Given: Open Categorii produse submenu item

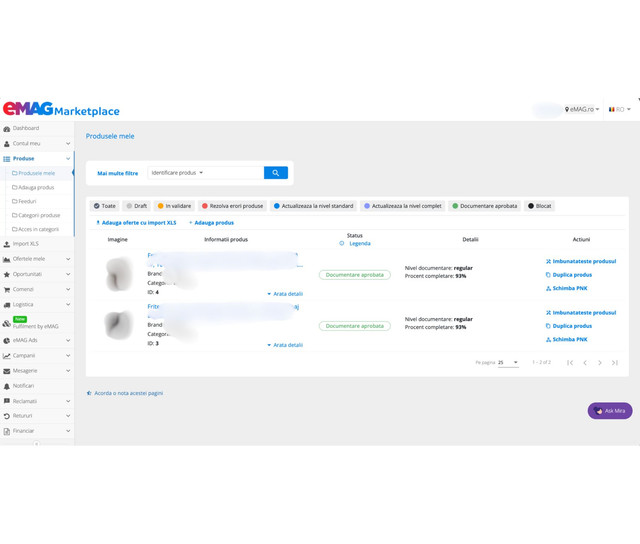Looking at the screenshot, I should 36,215.
